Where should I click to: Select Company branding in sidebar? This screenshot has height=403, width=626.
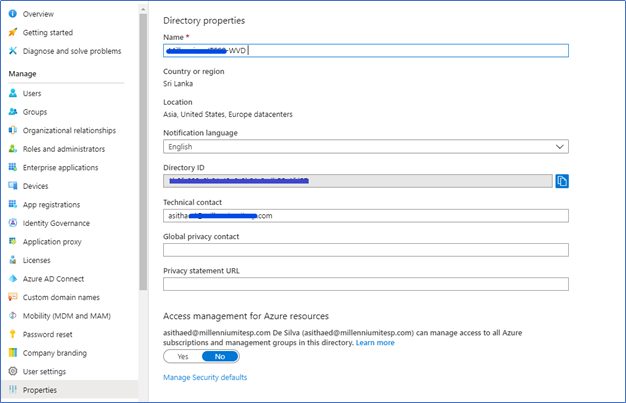pos(54,353)
